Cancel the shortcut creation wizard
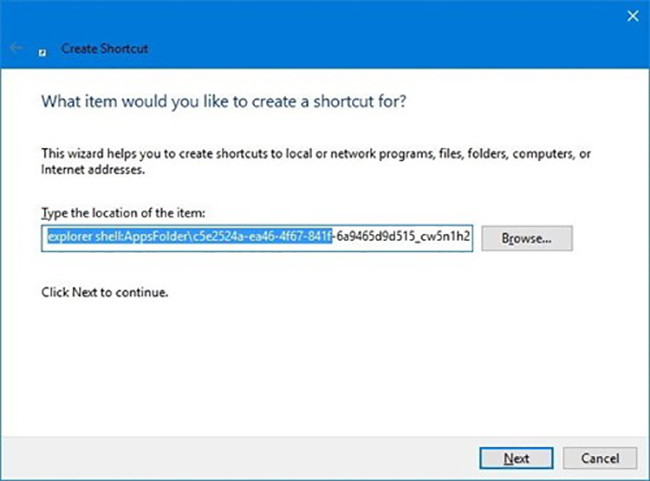 [600, 457]
